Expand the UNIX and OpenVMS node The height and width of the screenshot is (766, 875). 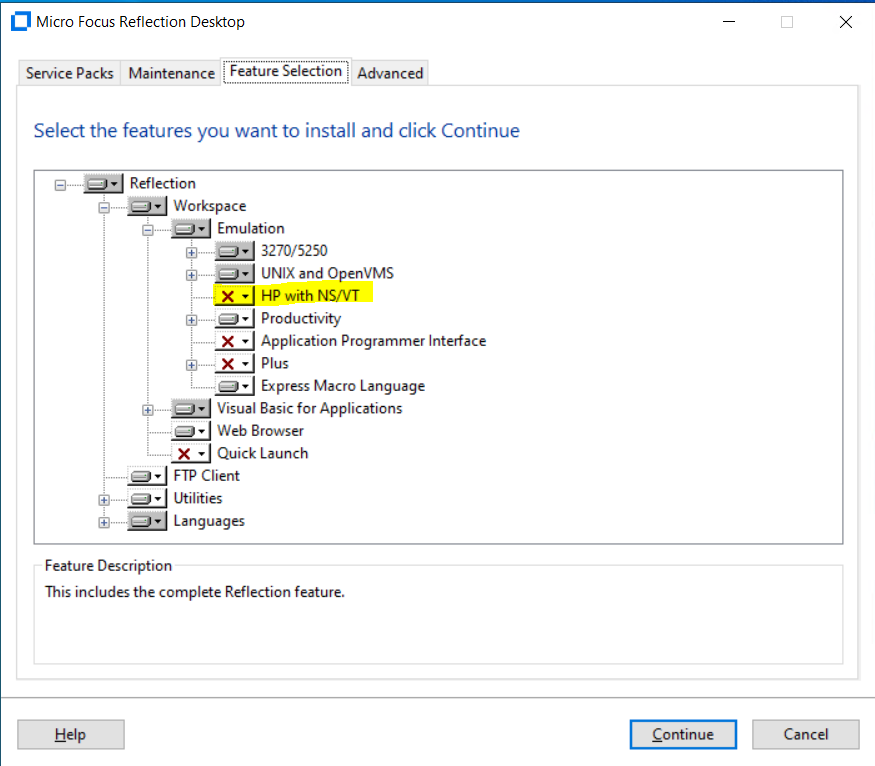pos(192,274)
